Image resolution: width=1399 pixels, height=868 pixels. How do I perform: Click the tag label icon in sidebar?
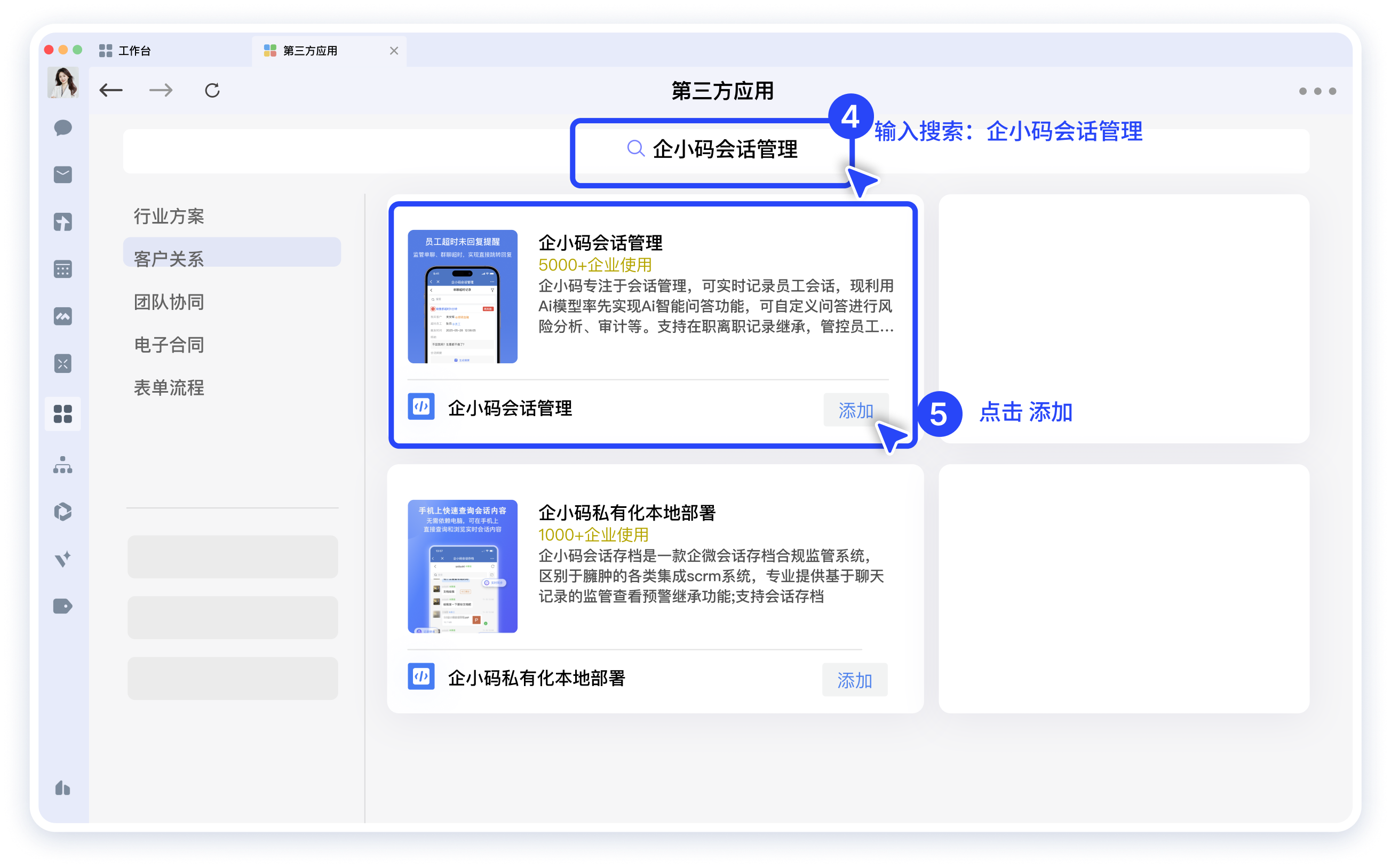62,606
